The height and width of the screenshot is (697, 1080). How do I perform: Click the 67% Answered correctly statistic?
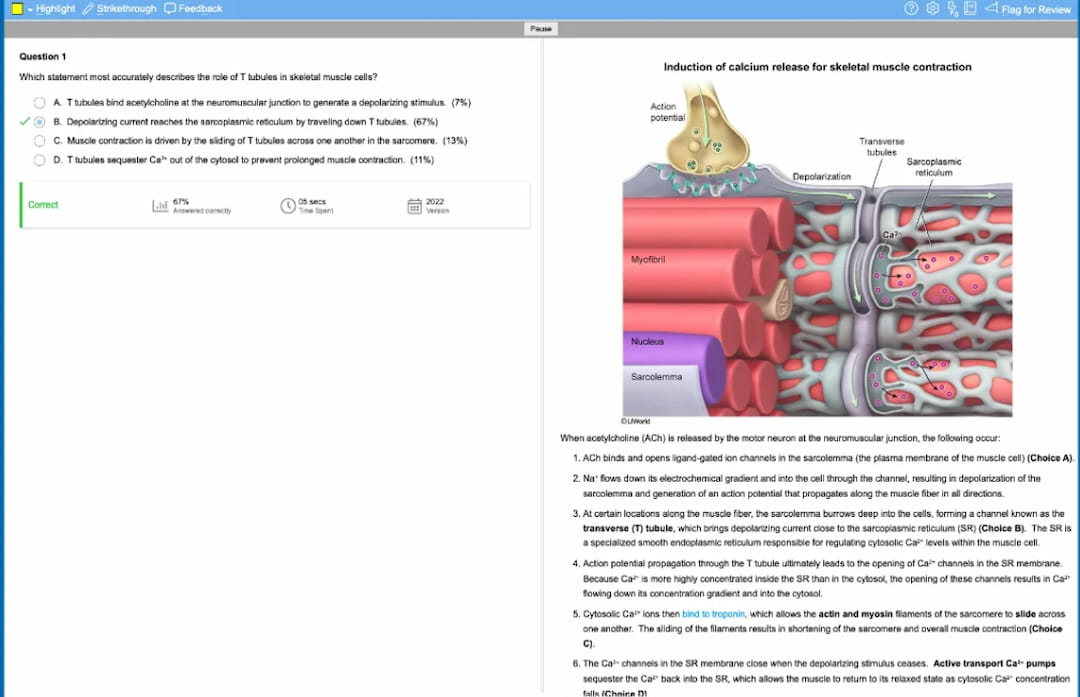[x=202, y=205]
